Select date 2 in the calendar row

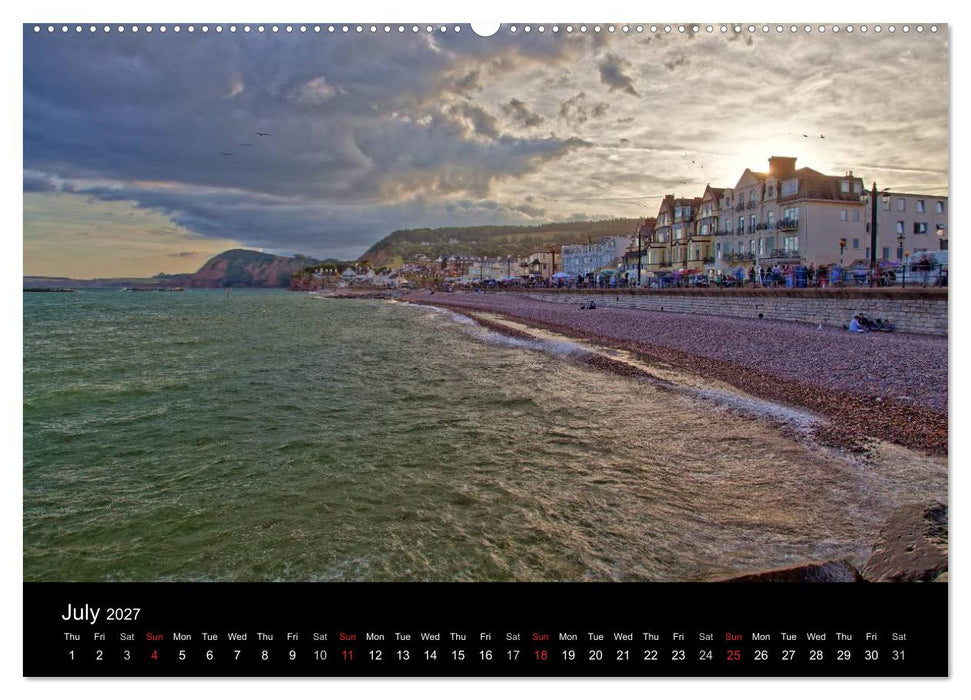pos(99,655)
